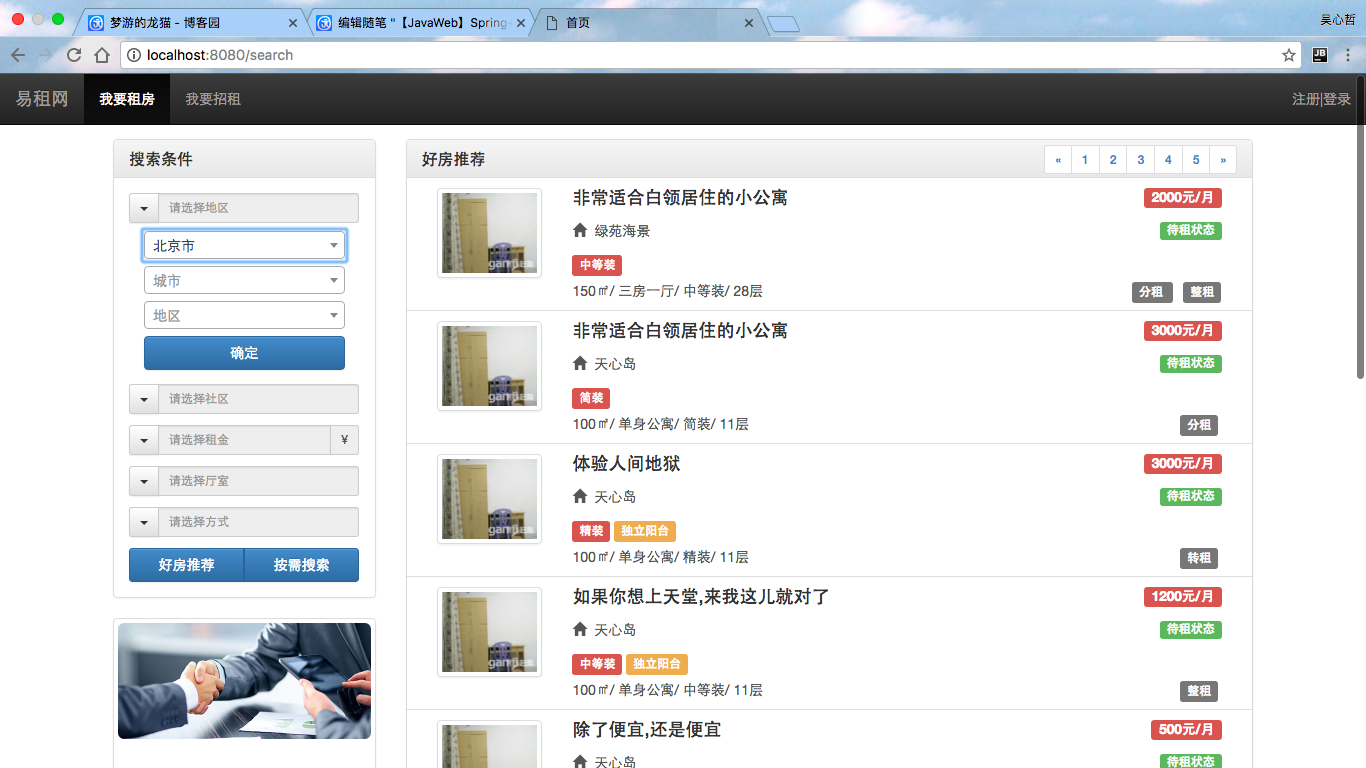Click the 搜索条件 panel heading

pos(245,159)
